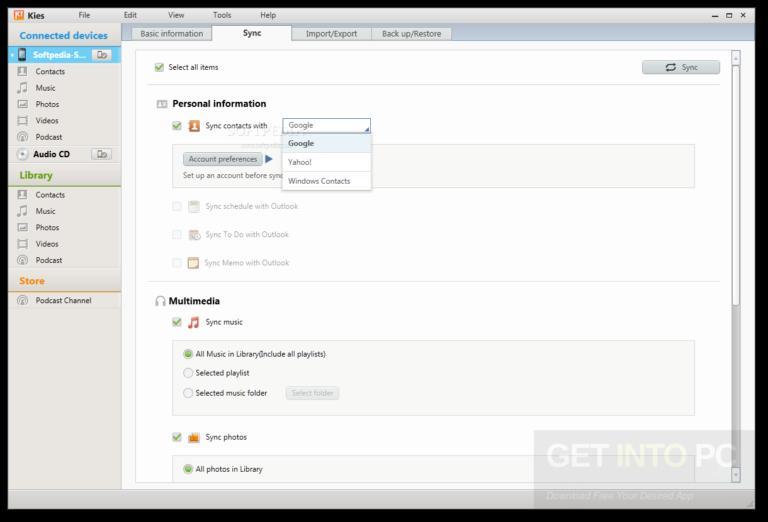768x522 pixels.
Task: Click the eject button next to Audio CD
Action: pyautogui.click(x=101, y=154)
